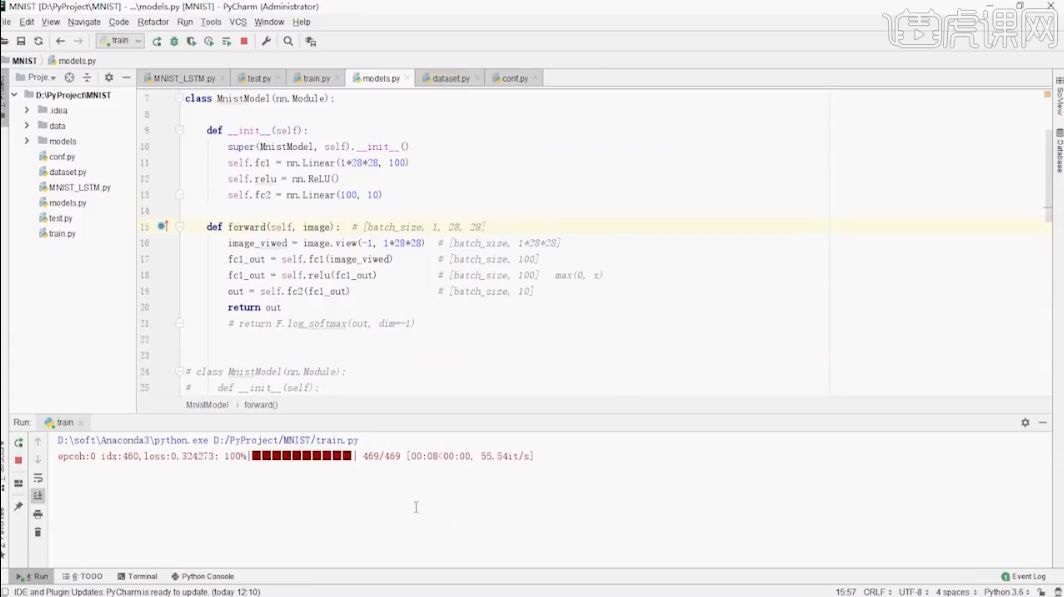Open settings via the wrench icon
Viewport: 1064px width, 597px height.
click(266, 41)
